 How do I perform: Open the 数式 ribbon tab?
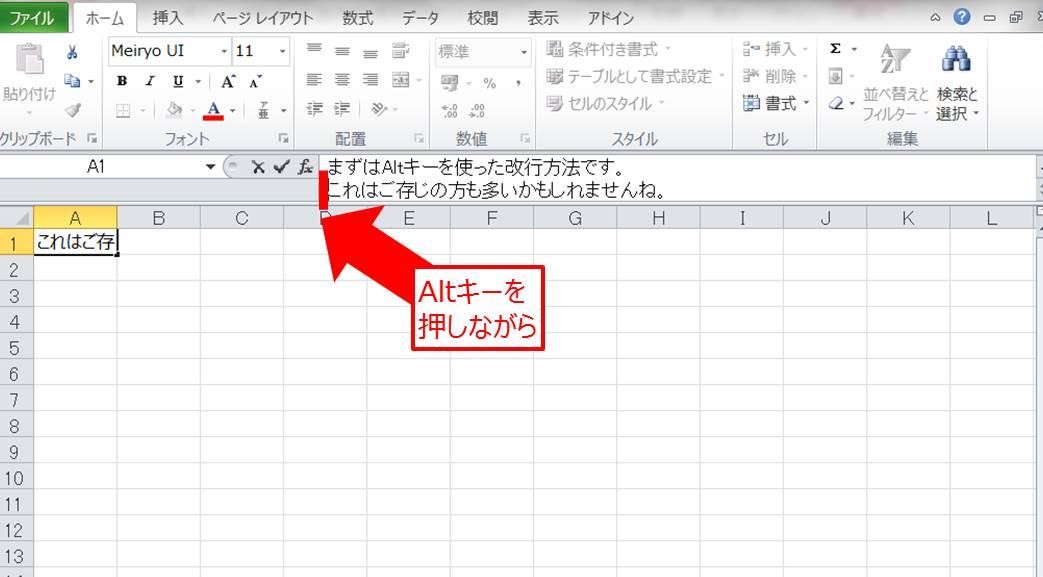(x=357, y=18)
